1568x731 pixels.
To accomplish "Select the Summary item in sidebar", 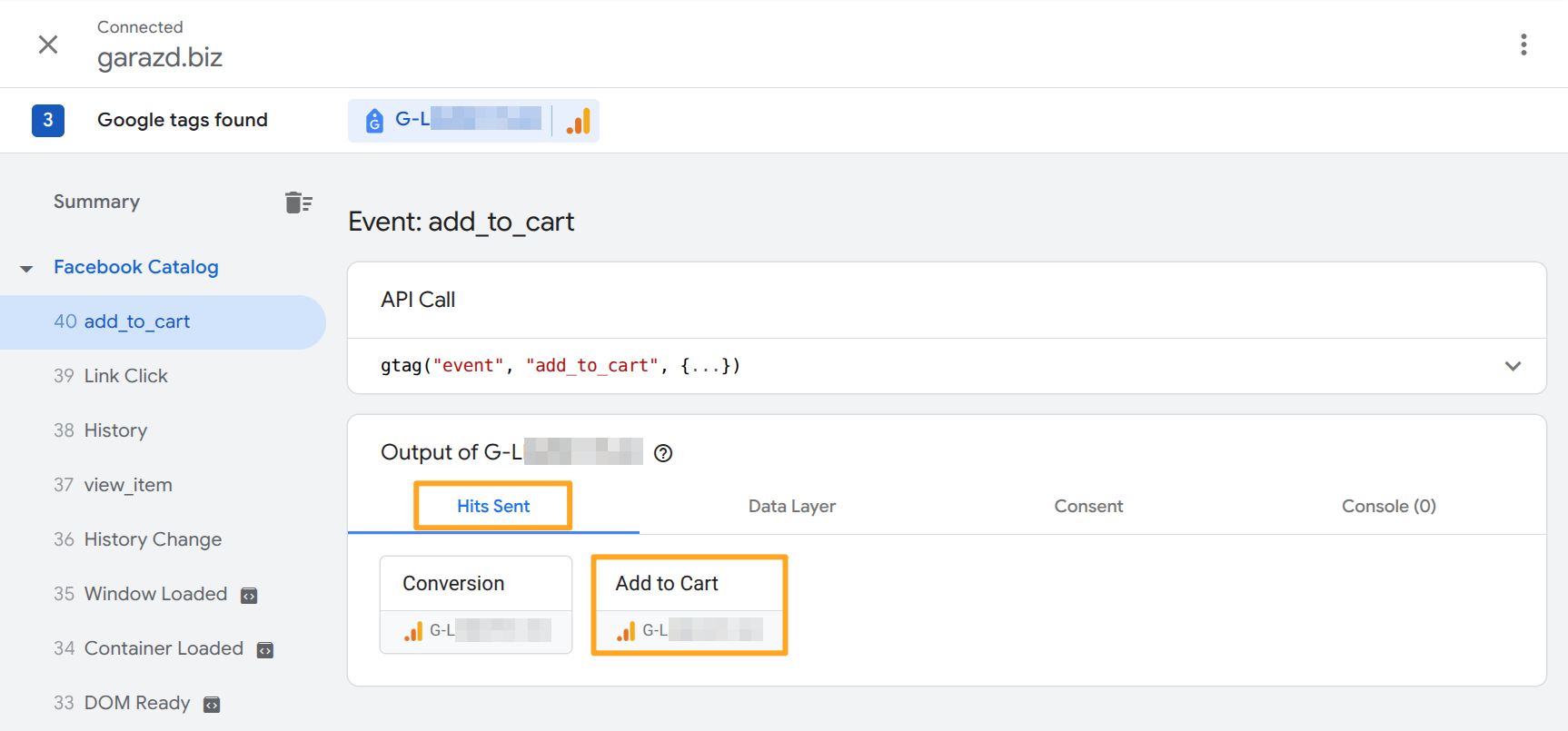I will [x=96, y=202].
